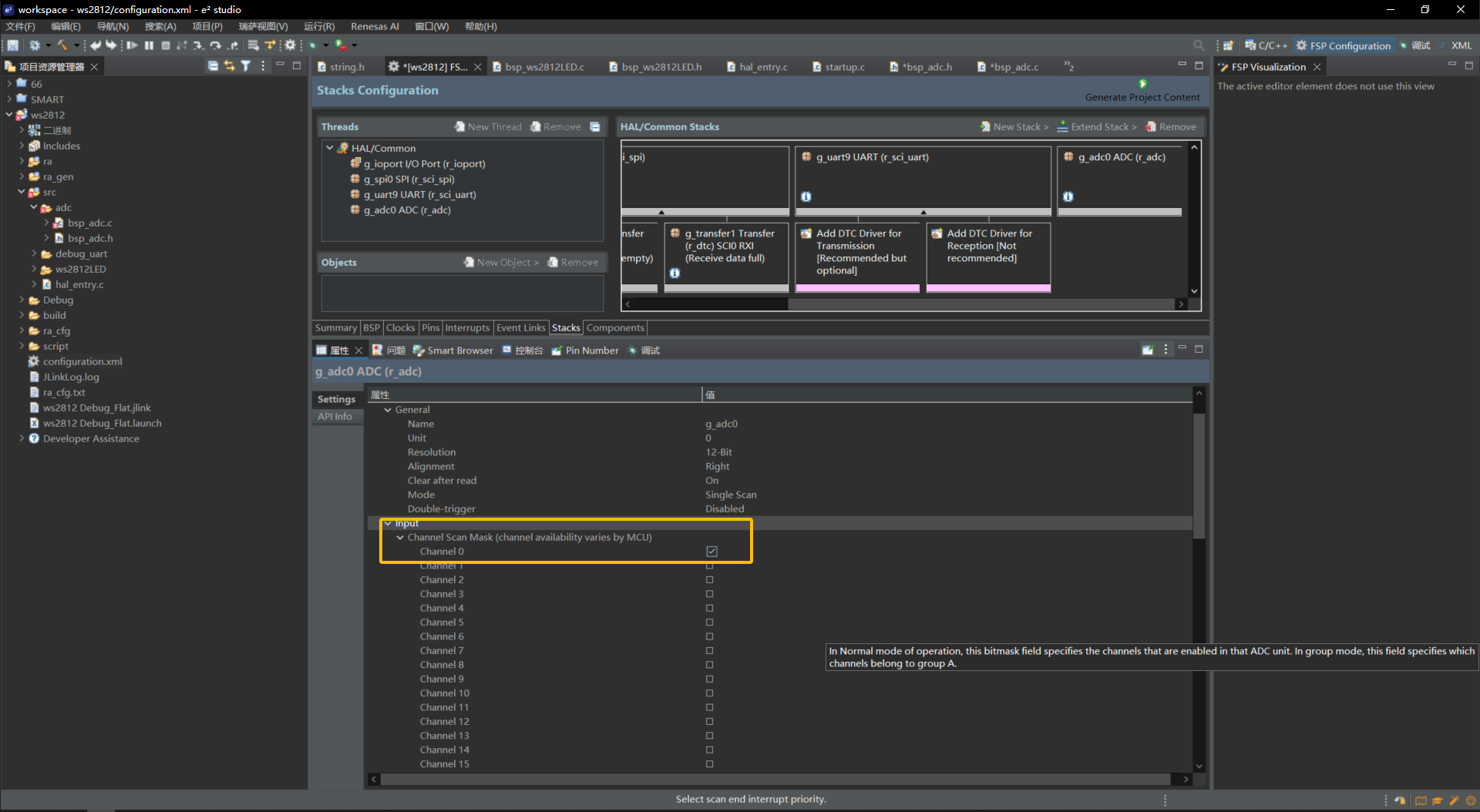Click the properties vertical scrollbar thumb
Screen dimensions: 1480x812
[1199, 476]
